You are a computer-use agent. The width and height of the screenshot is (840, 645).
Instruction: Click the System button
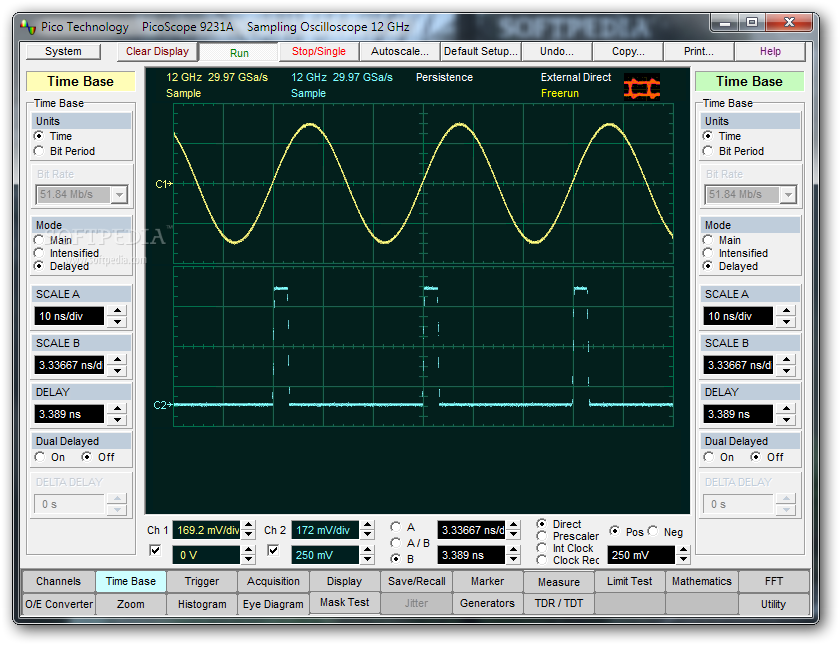tap(63, 51)
